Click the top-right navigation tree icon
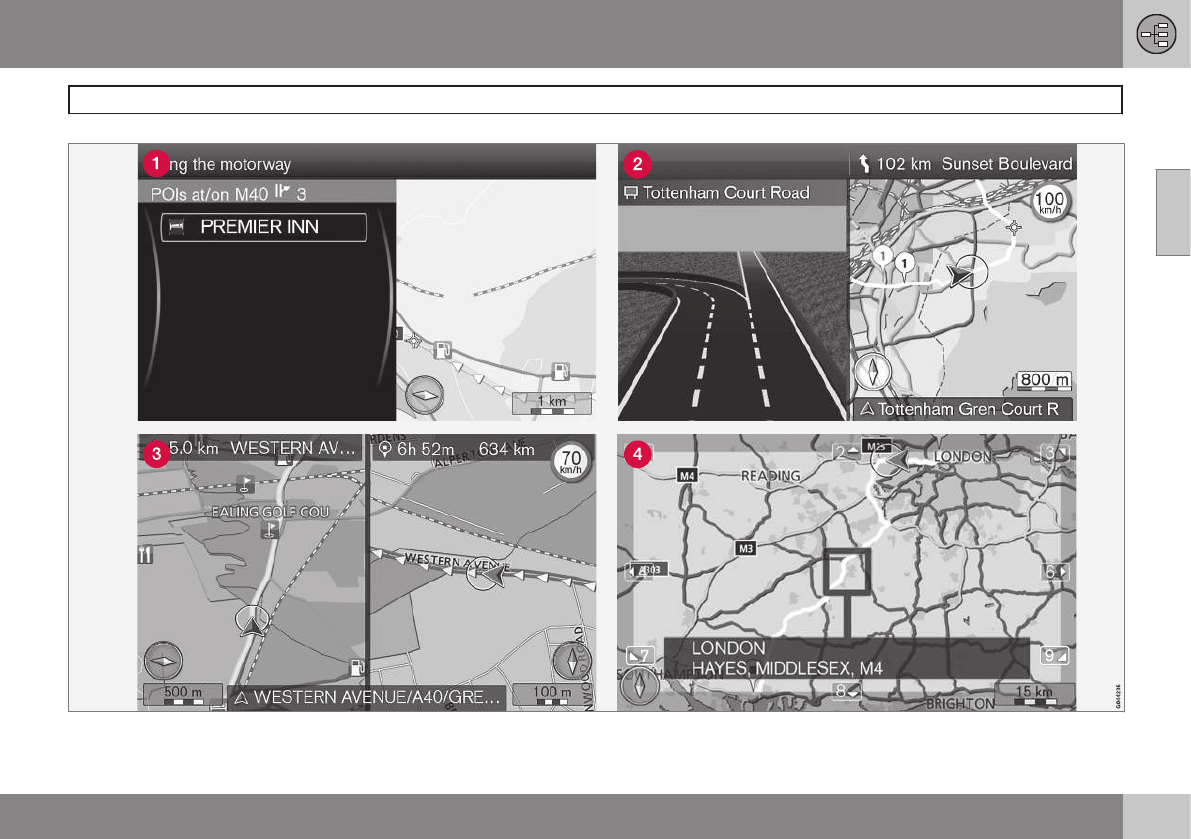This screenshot has width=1191, height=839. (1155, 35)
